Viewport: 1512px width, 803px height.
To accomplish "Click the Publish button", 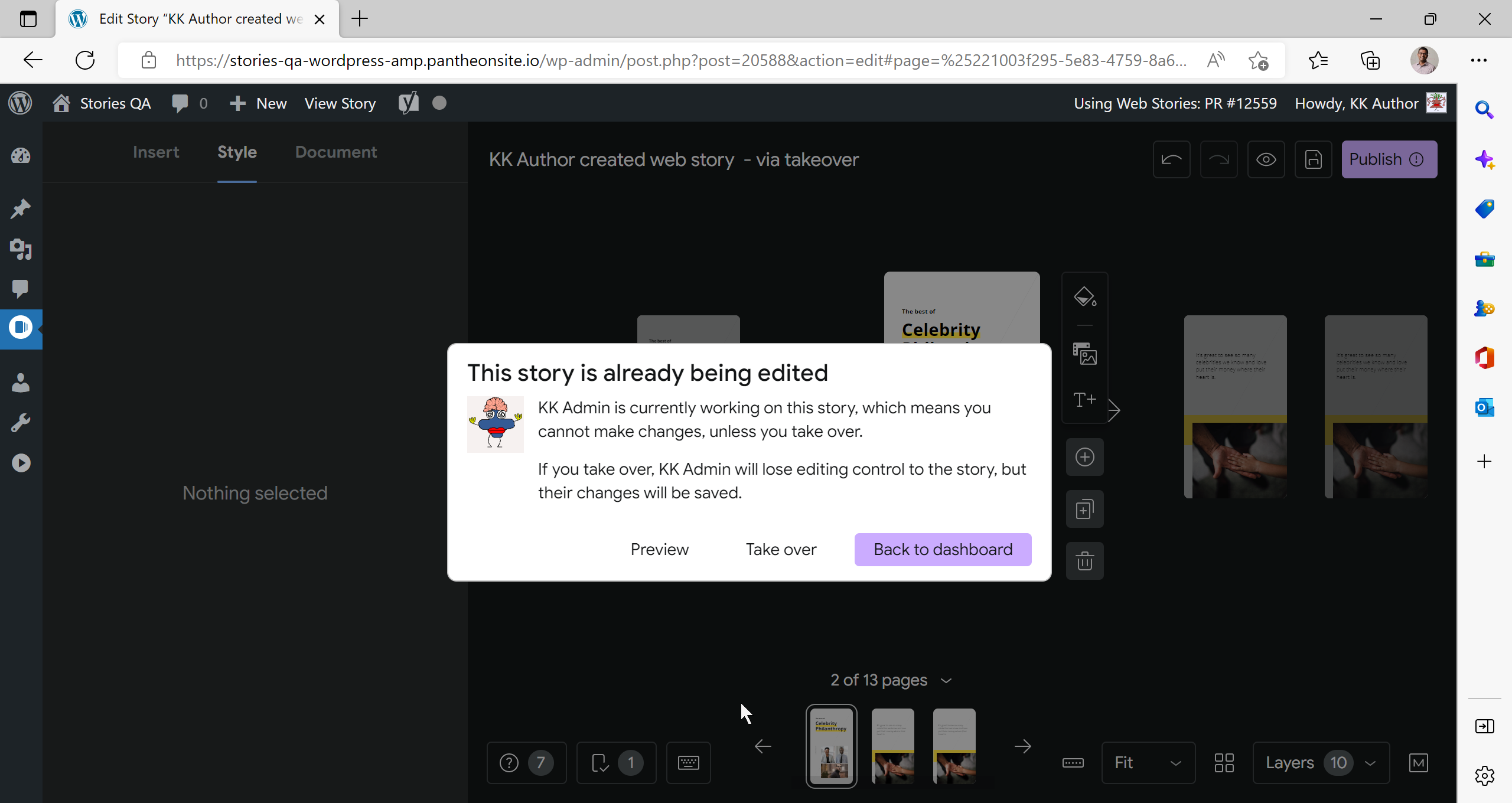I will pyautogui.click(x=1389, y=159).
